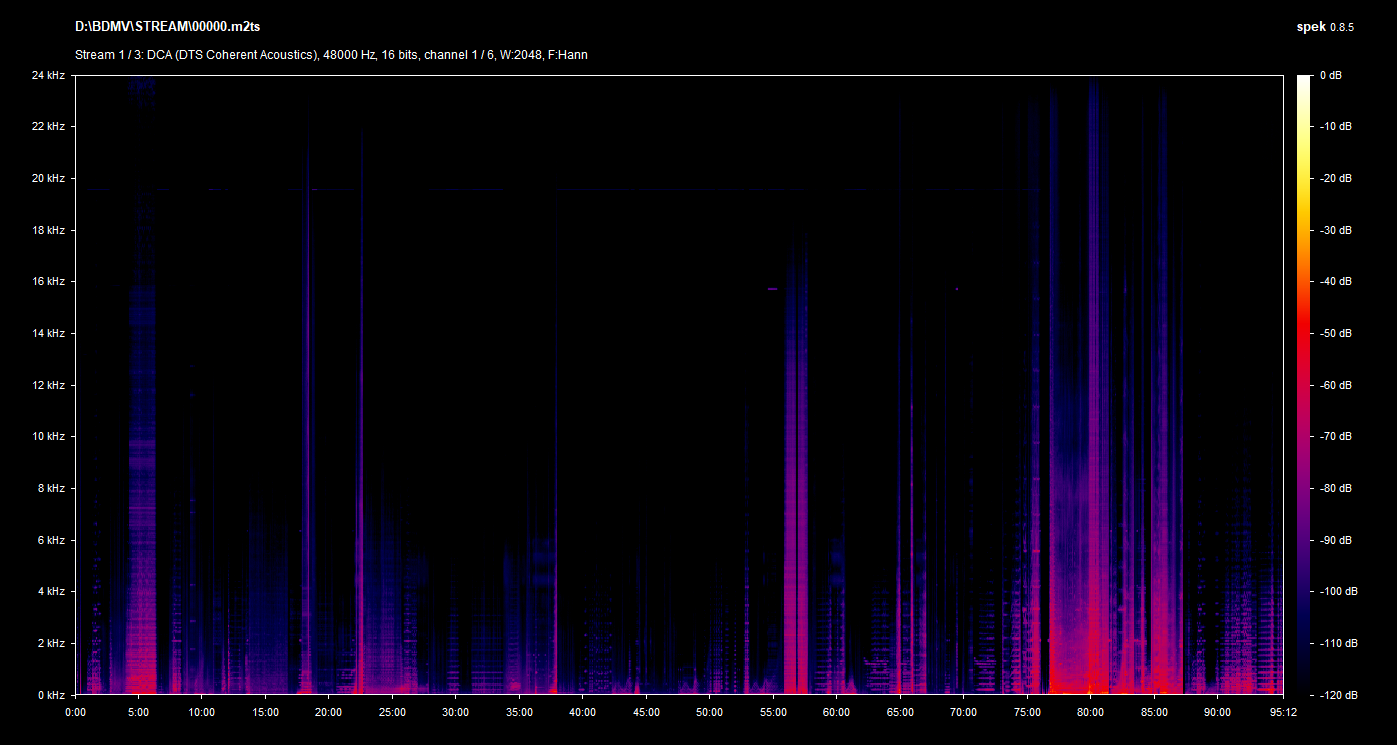Click the short purple tone mark at 16 kHz

[772, 289]
